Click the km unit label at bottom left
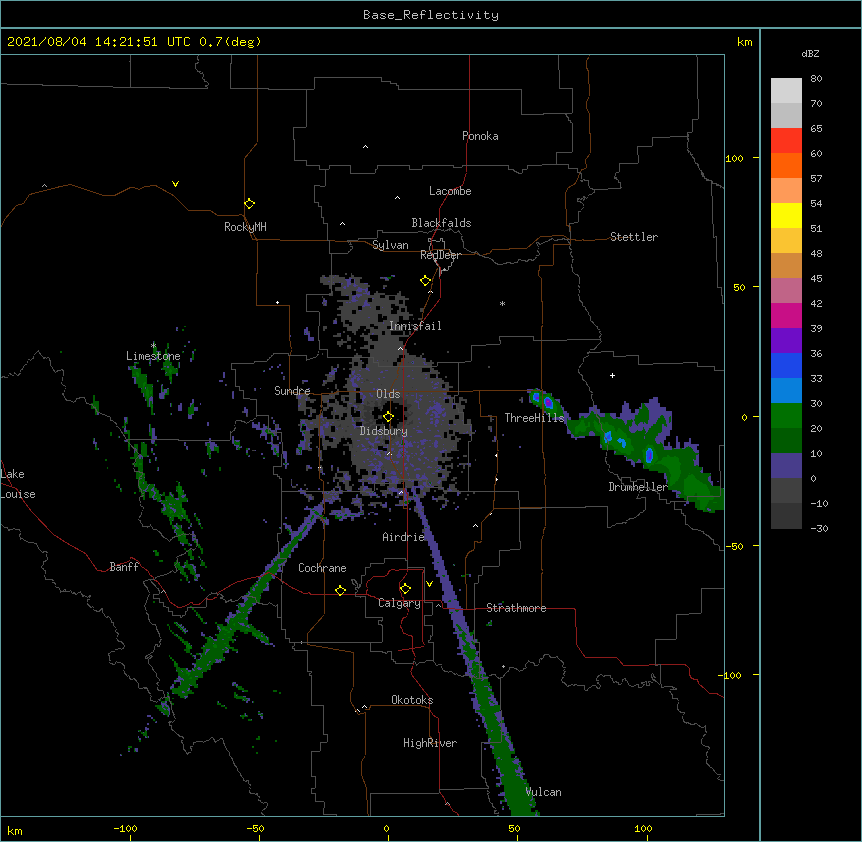The image size is (862, 842). tap(15, 830)
